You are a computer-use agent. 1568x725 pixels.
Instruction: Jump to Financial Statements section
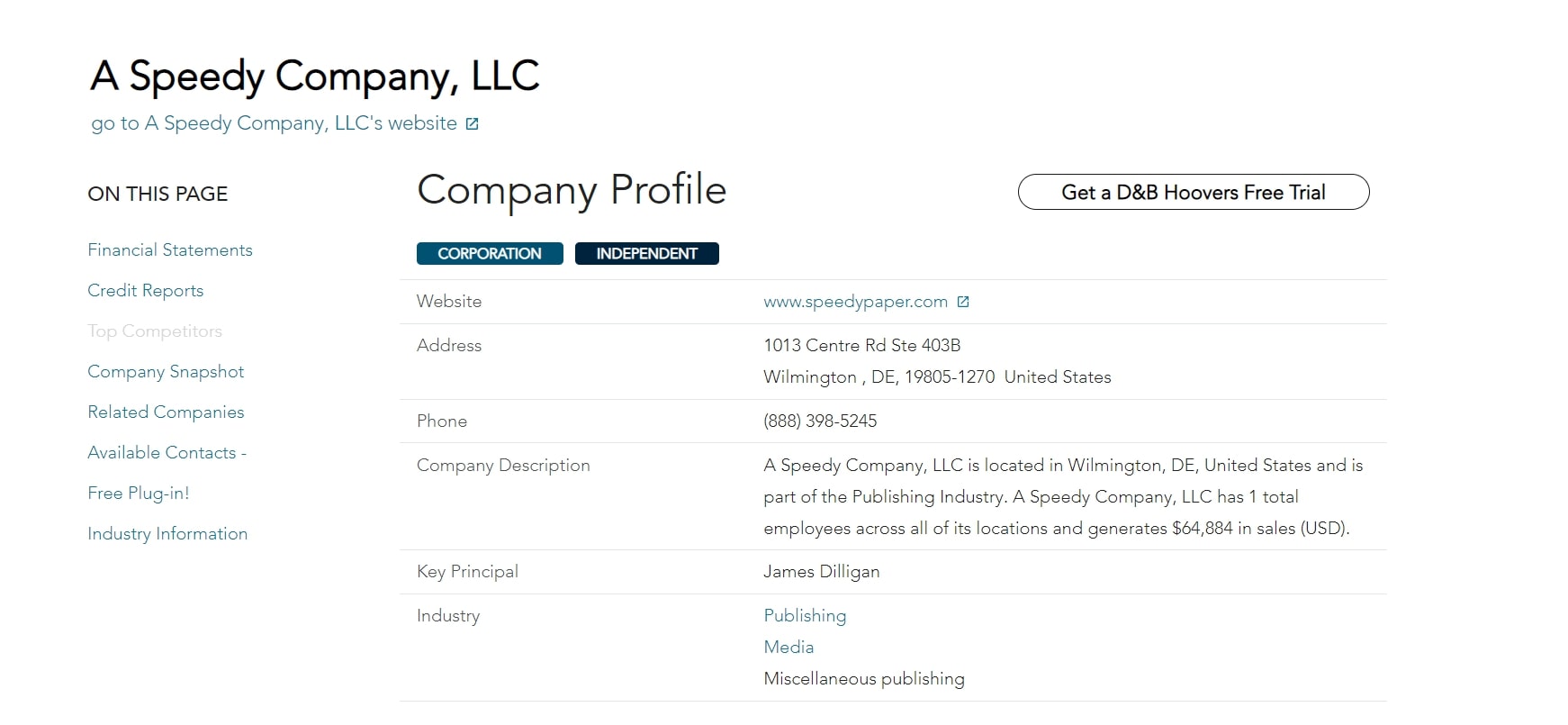[170, 250]
